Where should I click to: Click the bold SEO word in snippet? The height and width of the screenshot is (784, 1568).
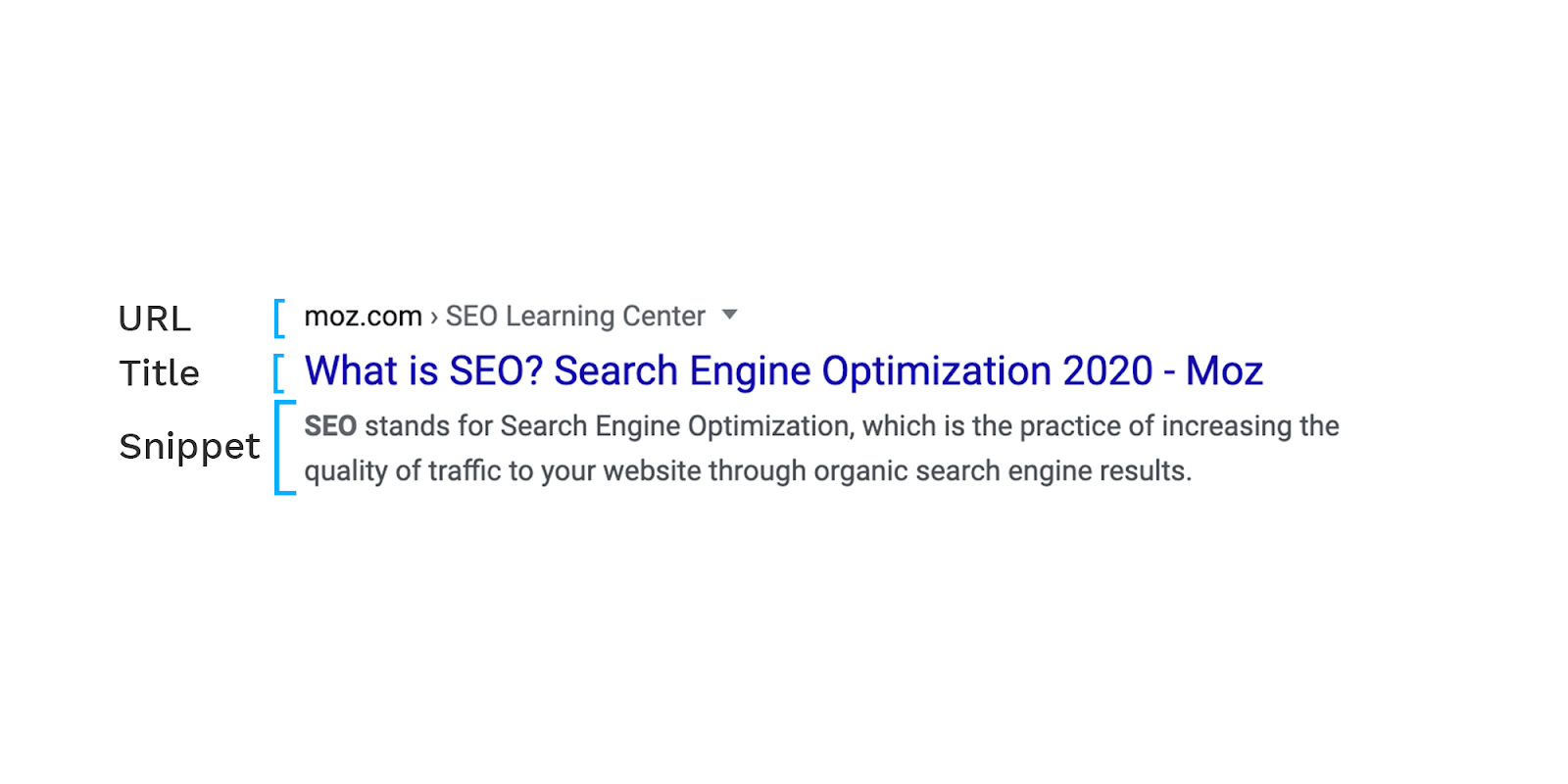[330, 426]
